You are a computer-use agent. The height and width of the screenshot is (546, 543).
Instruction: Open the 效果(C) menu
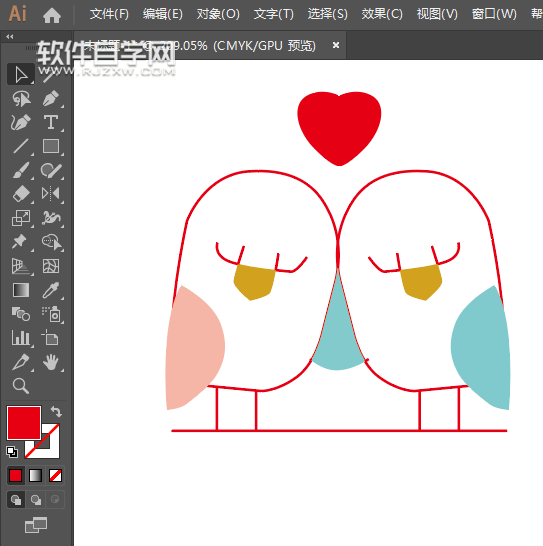[x=382, y=14]
